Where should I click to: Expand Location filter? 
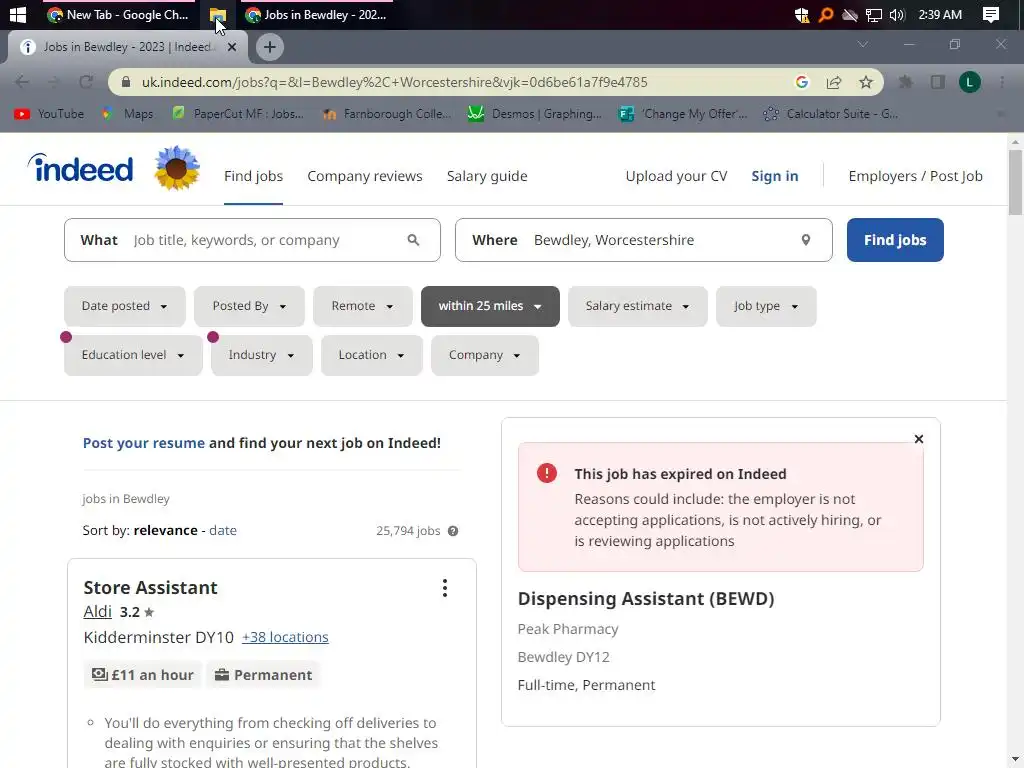click(372, 355)
